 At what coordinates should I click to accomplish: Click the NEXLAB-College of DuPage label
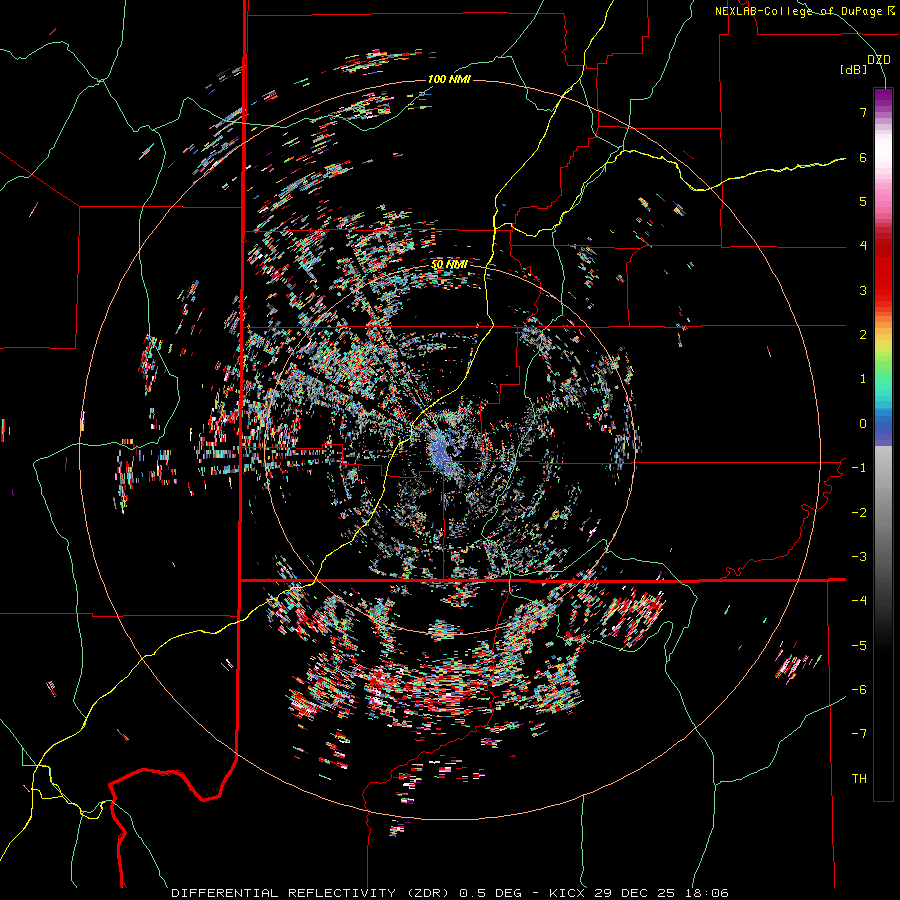coord(804,11)
